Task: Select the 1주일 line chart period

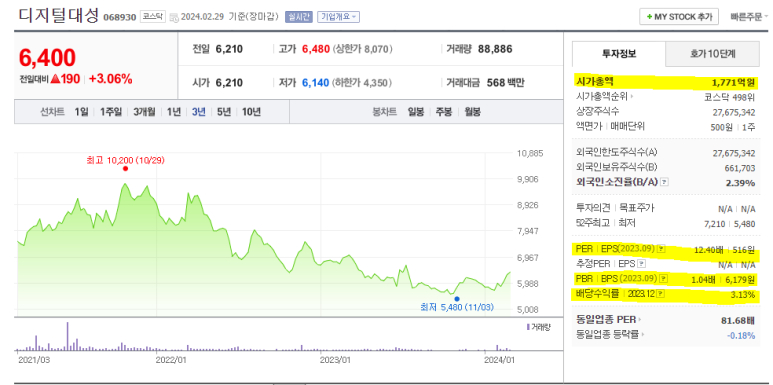Action: (x=110, y=112)
